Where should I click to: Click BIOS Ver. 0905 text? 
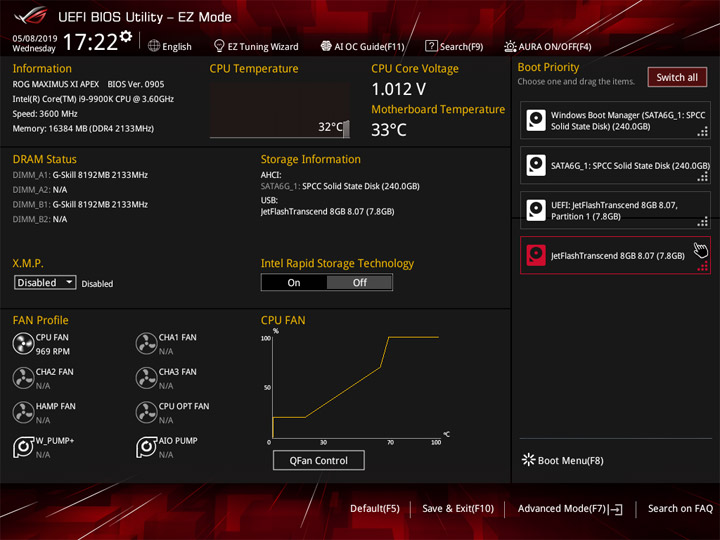point(136,84)
